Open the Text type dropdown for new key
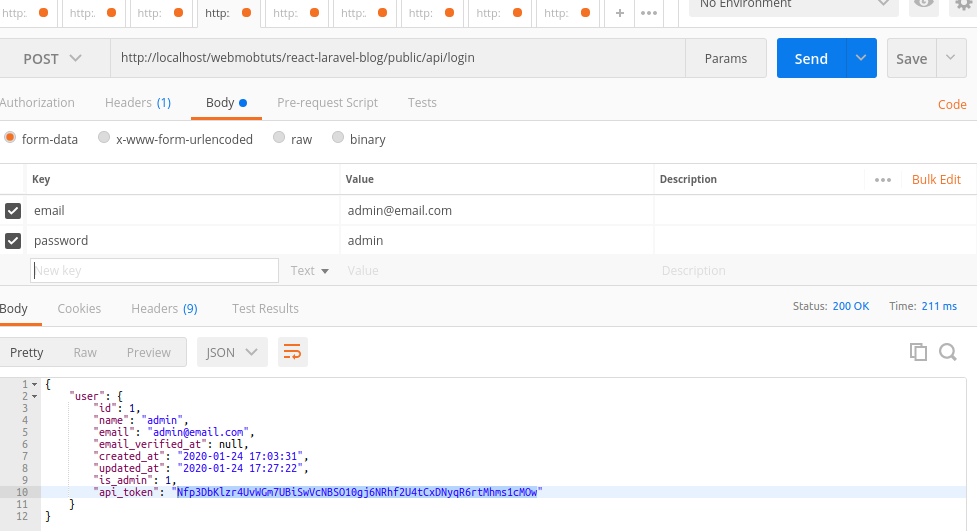This screenshot has height=531, width=977. [310, 270]
